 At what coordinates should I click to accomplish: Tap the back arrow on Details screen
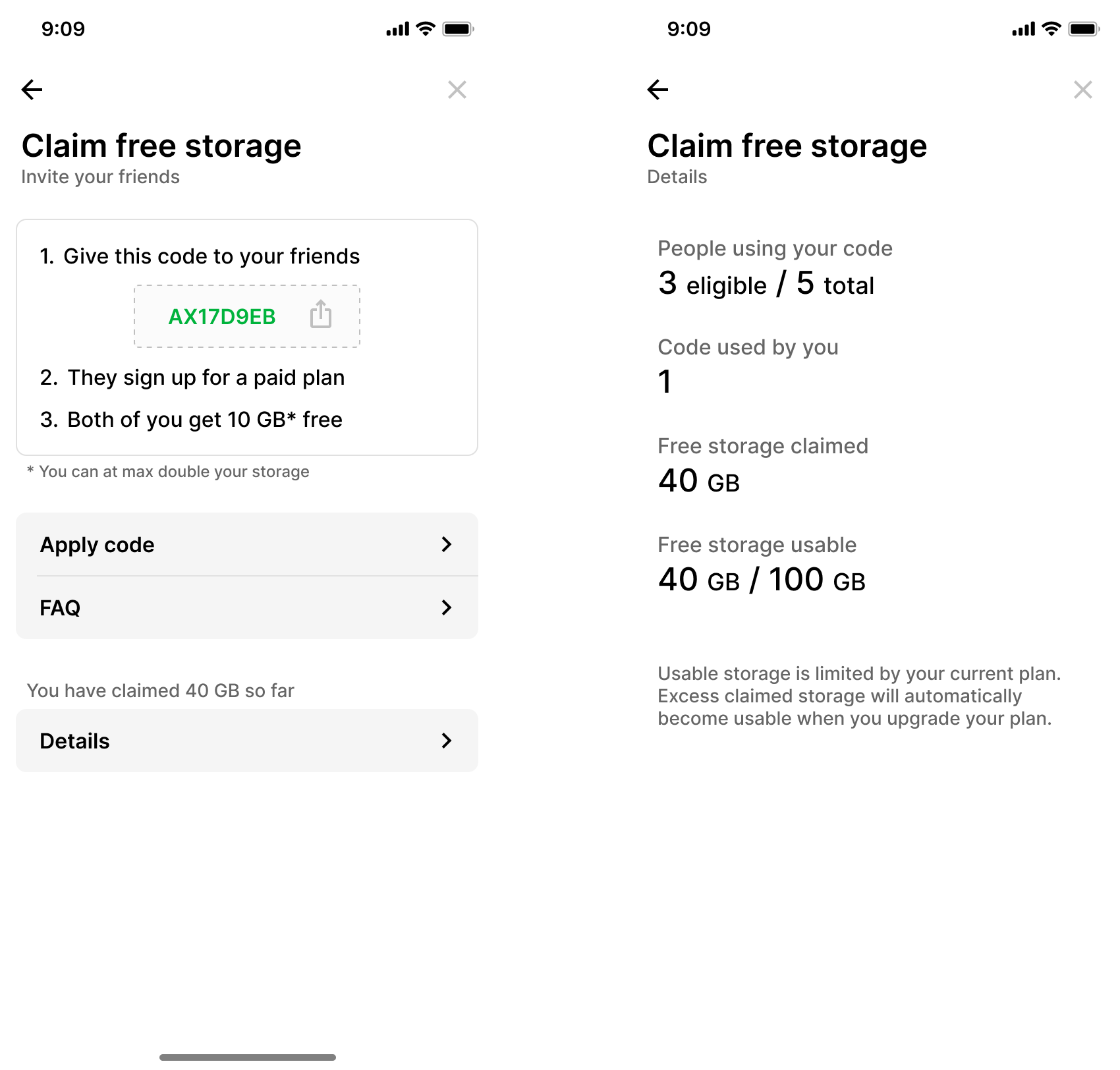pos(658,90)
